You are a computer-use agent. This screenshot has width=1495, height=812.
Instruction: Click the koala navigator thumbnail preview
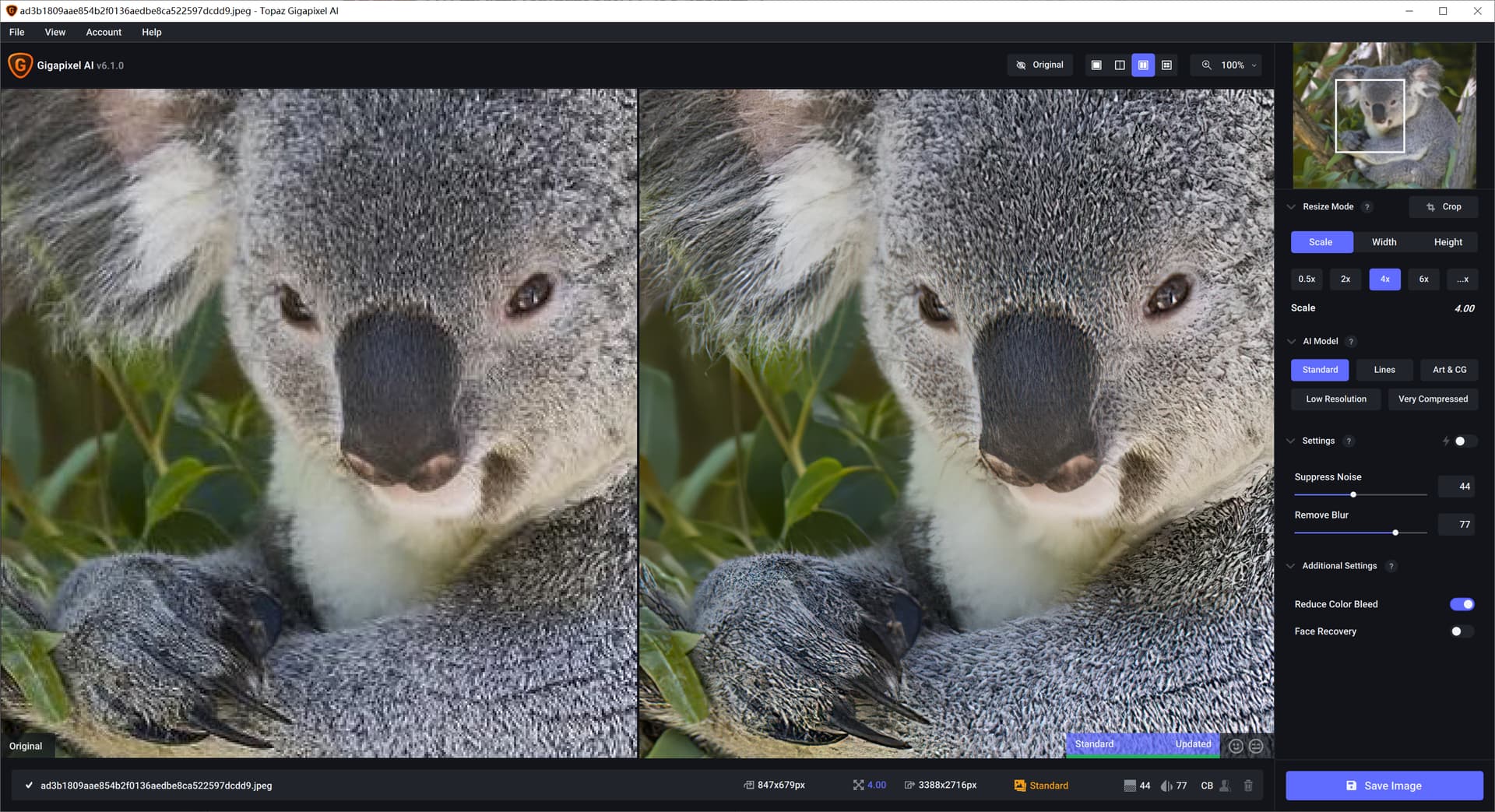point(1384,115)
